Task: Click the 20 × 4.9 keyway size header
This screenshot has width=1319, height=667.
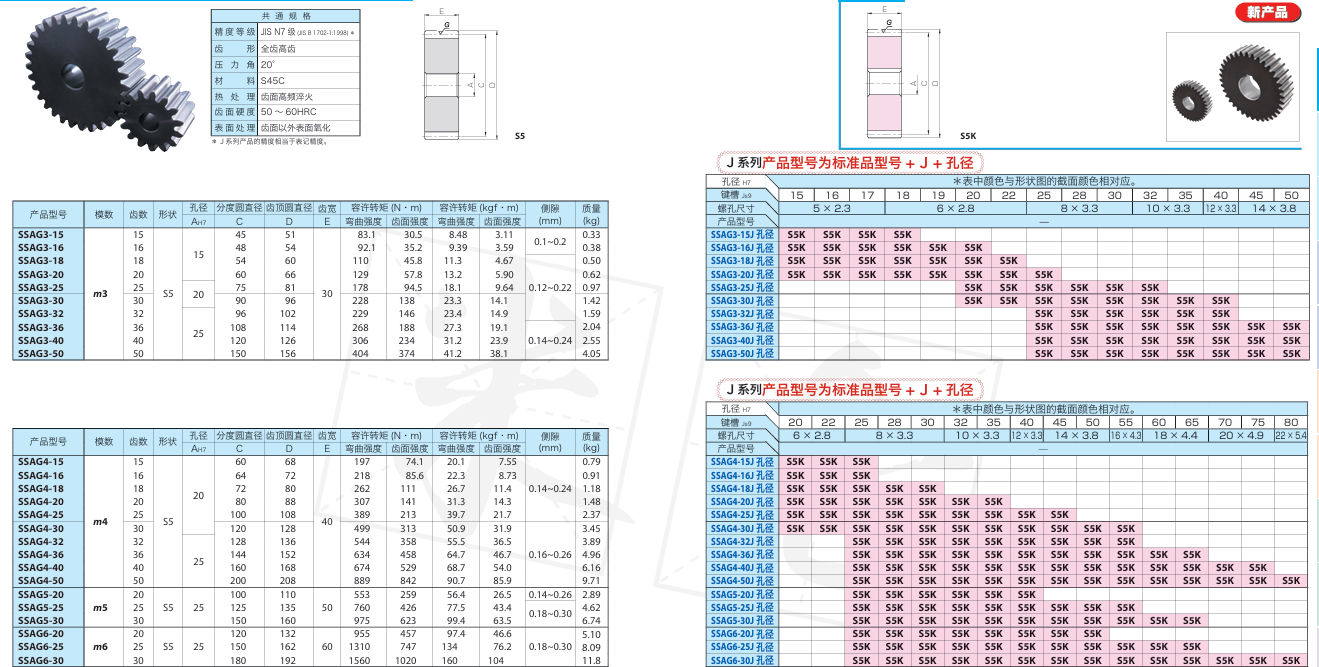Action: [1241, 436]
